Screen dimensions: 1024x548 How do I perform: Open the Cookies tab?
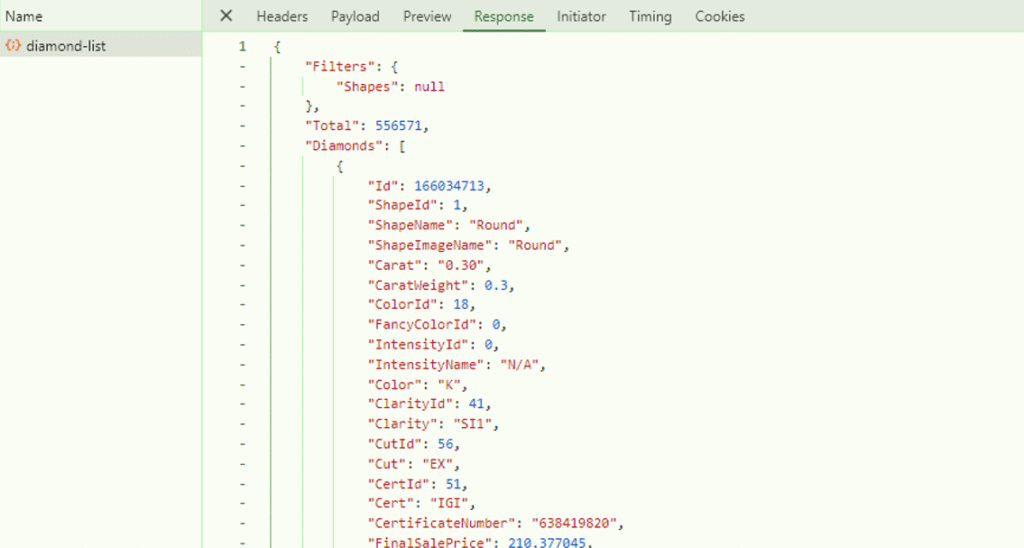click(x=720, y=16)
